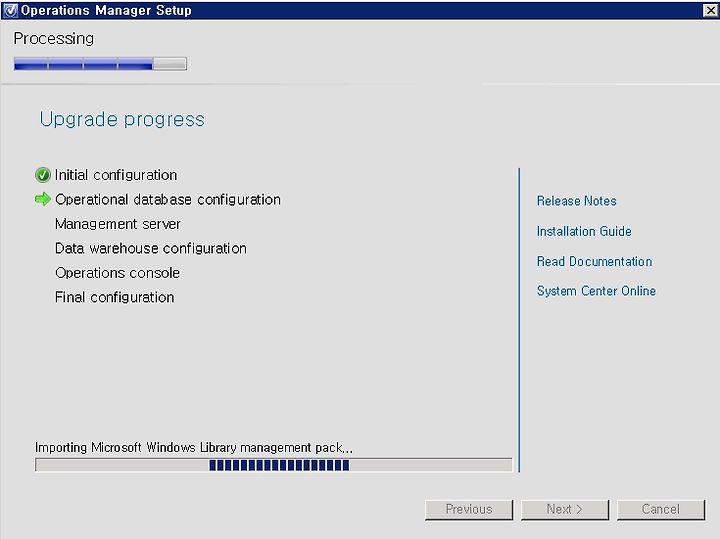
Task: Open the Read Documentation link
Action: tap(594, 261)
